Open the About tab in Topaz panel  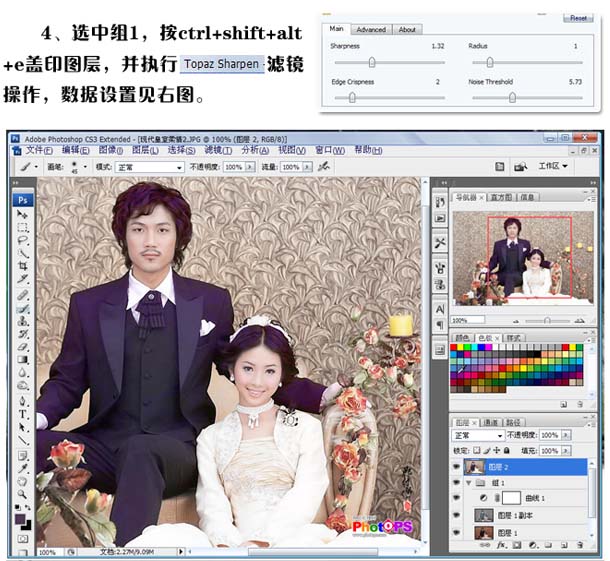point(407,30)
